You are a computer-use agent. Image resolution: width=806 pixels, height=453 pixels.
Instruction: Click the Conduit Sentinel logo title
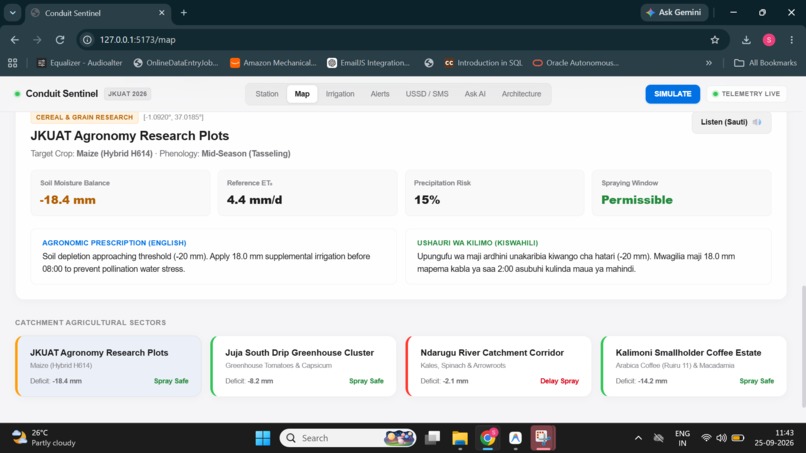[x=62, y=94]
